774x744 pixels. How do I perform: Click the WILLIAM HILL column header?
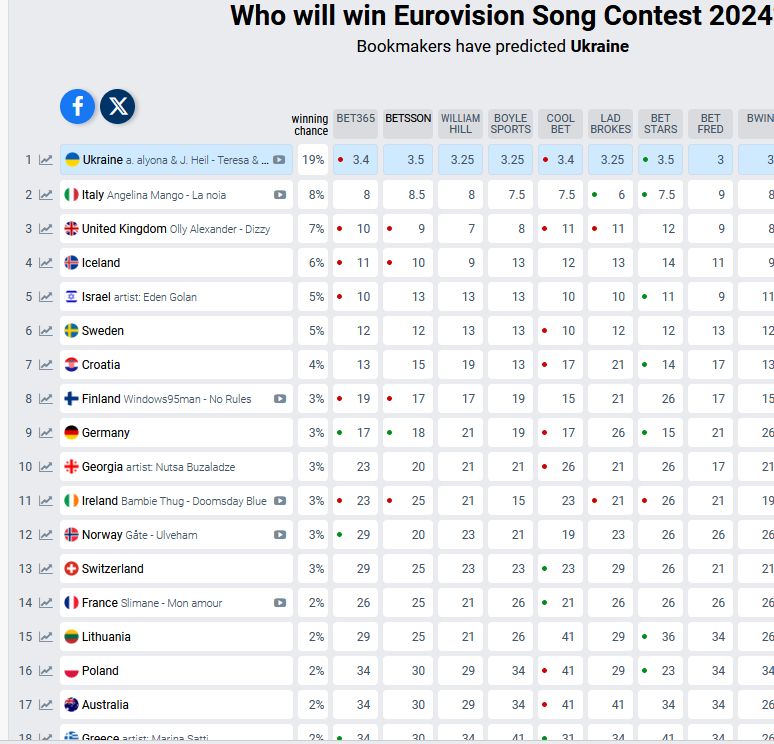click(x=460, y=123)
